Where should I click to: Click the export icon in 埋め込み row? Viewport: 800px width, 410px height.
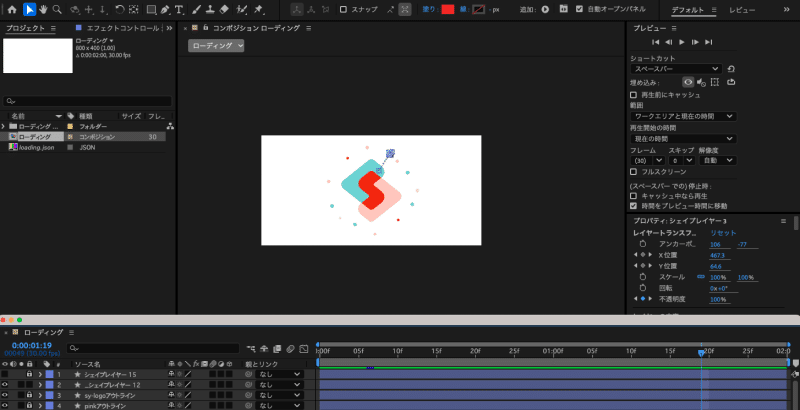[x=731, y=82]
